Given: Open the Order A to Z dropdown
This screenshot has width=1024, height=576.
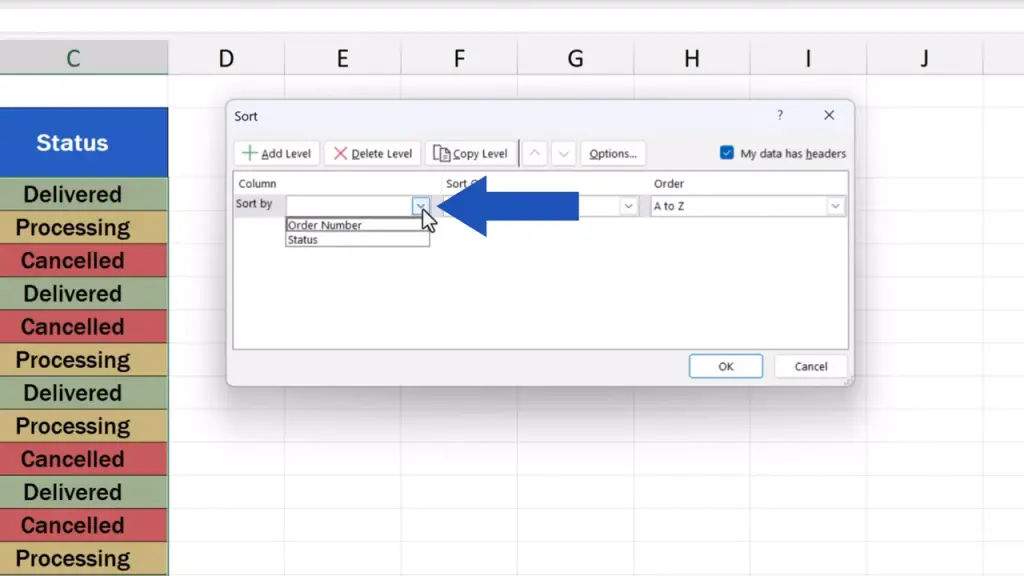Looking at the screenshot, I should (x=835, y=206).
